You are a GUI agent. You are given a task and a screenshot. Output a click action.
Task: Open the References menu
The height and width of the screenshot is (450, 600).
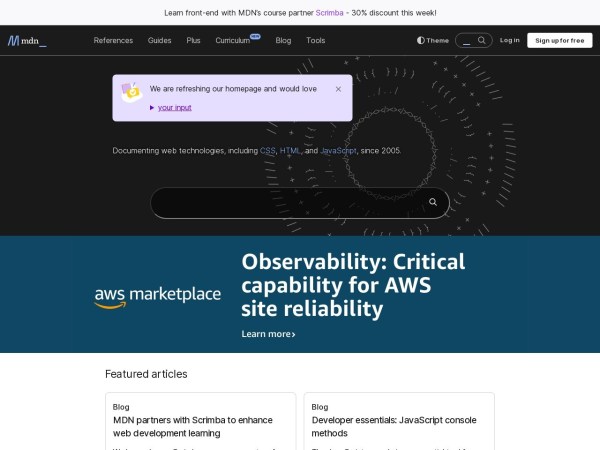113,41
